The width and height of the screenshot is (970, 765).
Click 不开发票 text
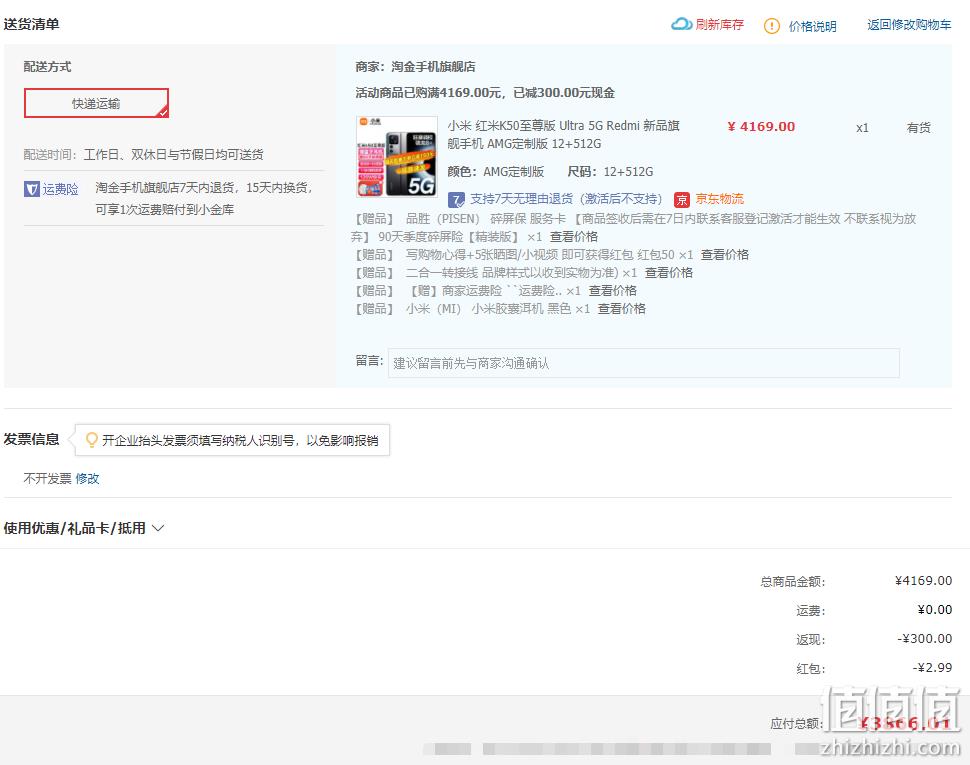(48, 478)
